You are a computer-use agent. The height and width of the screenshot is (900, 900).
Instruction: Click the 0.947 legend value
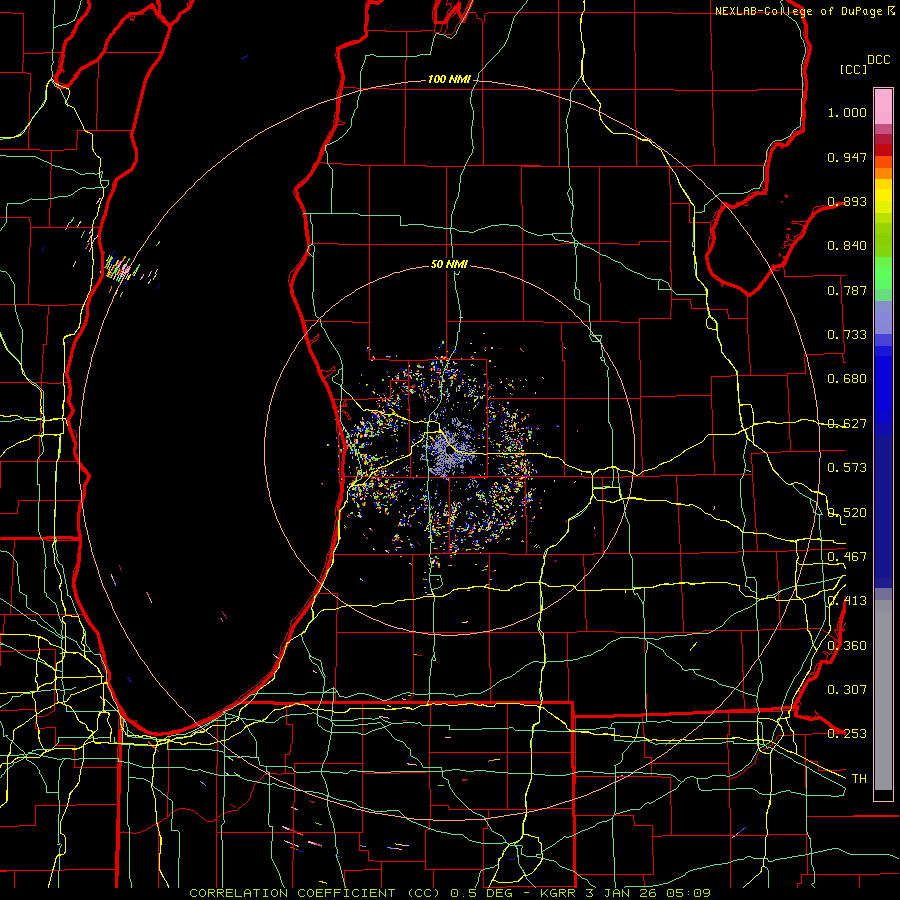click(847, 157)
